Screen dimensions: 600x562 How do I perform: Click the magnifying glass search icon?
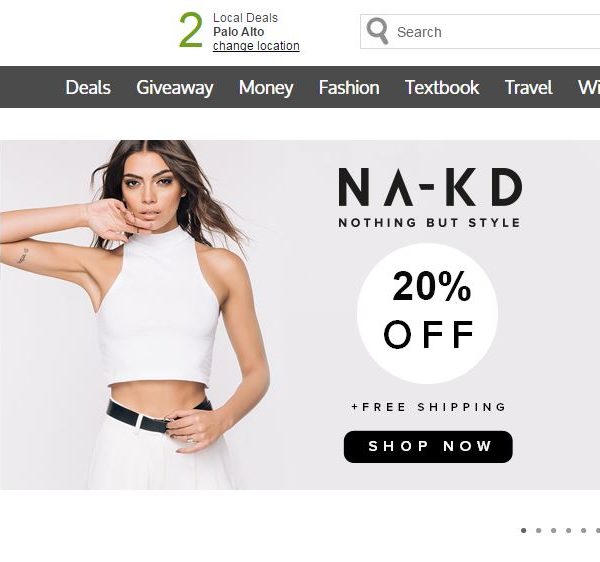[x=377, y=31]
